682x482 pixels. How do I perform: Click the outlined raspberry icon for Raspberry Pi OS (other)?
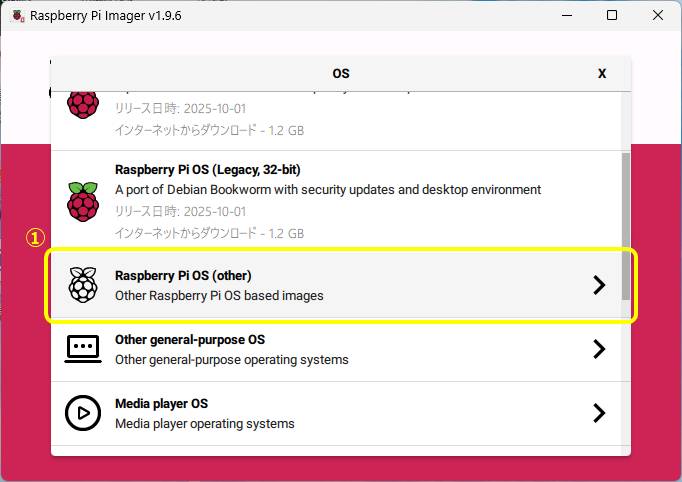tap(83, 285)
